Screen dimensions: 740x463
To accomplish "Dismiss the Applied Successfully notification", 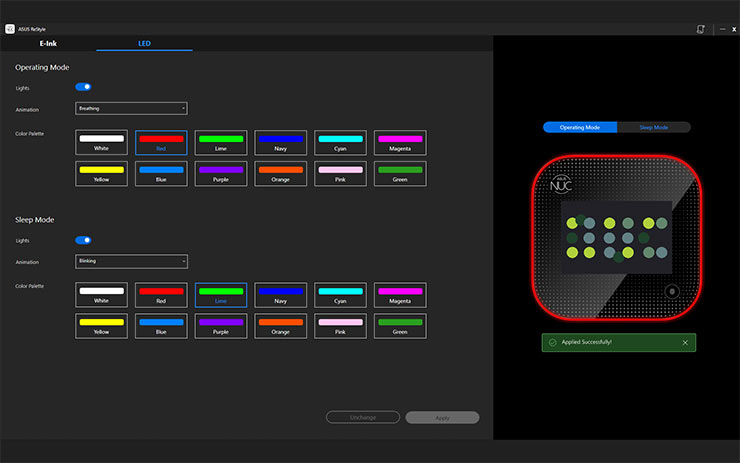I will (x=685, y=342).
